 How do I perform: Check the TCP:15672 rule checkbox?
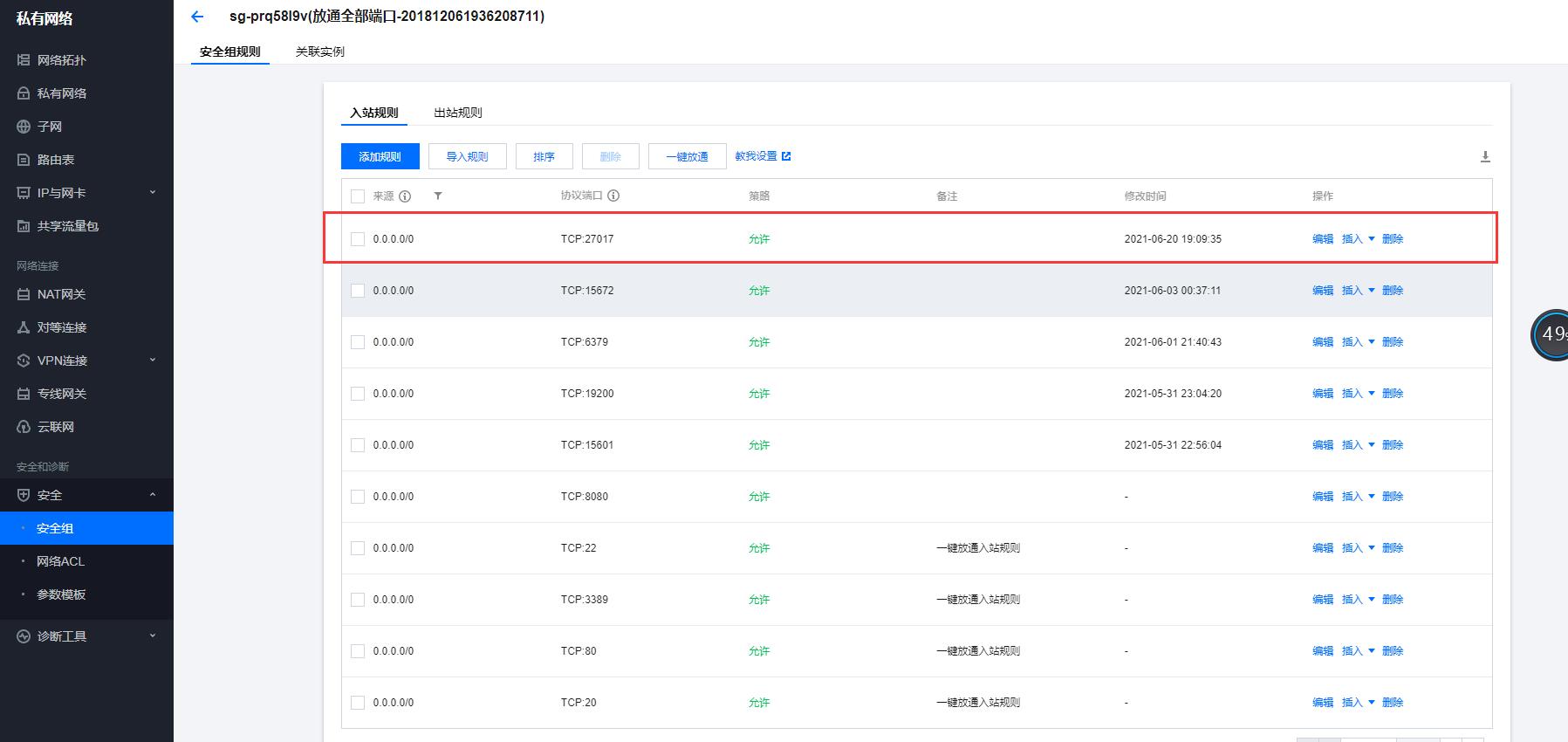pyautogui.click(x=358, y=291)
